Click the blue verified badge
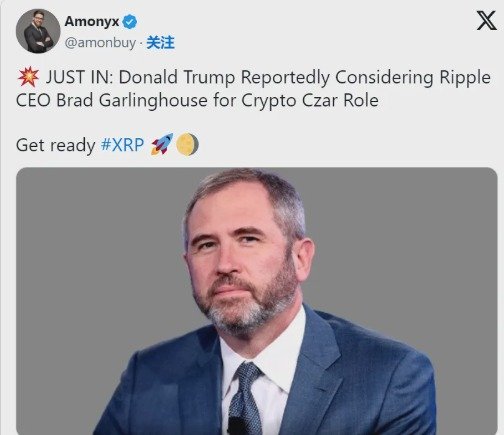 pos(130,22)
